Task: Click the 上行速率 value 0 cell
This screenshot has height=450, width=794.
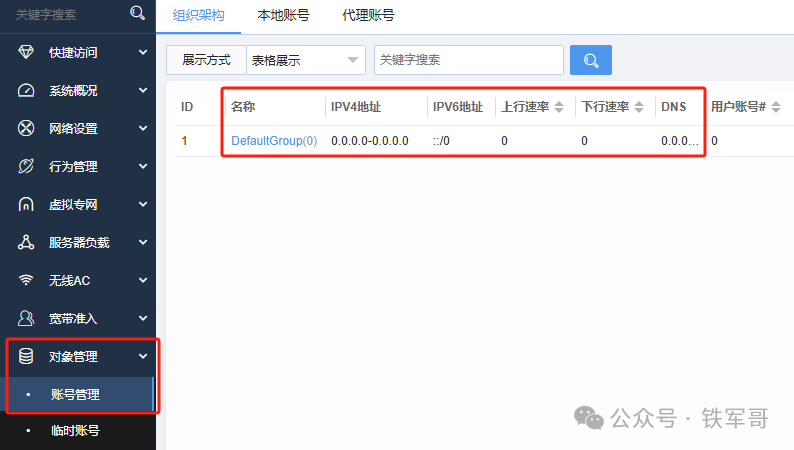Action: click(504, 141)
